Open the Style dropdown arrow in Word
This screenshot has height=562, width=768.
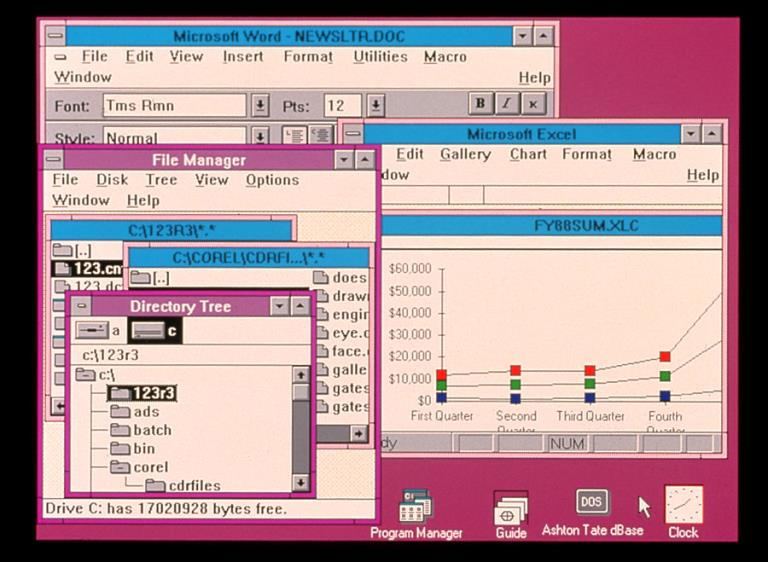(x=260, y=137)
